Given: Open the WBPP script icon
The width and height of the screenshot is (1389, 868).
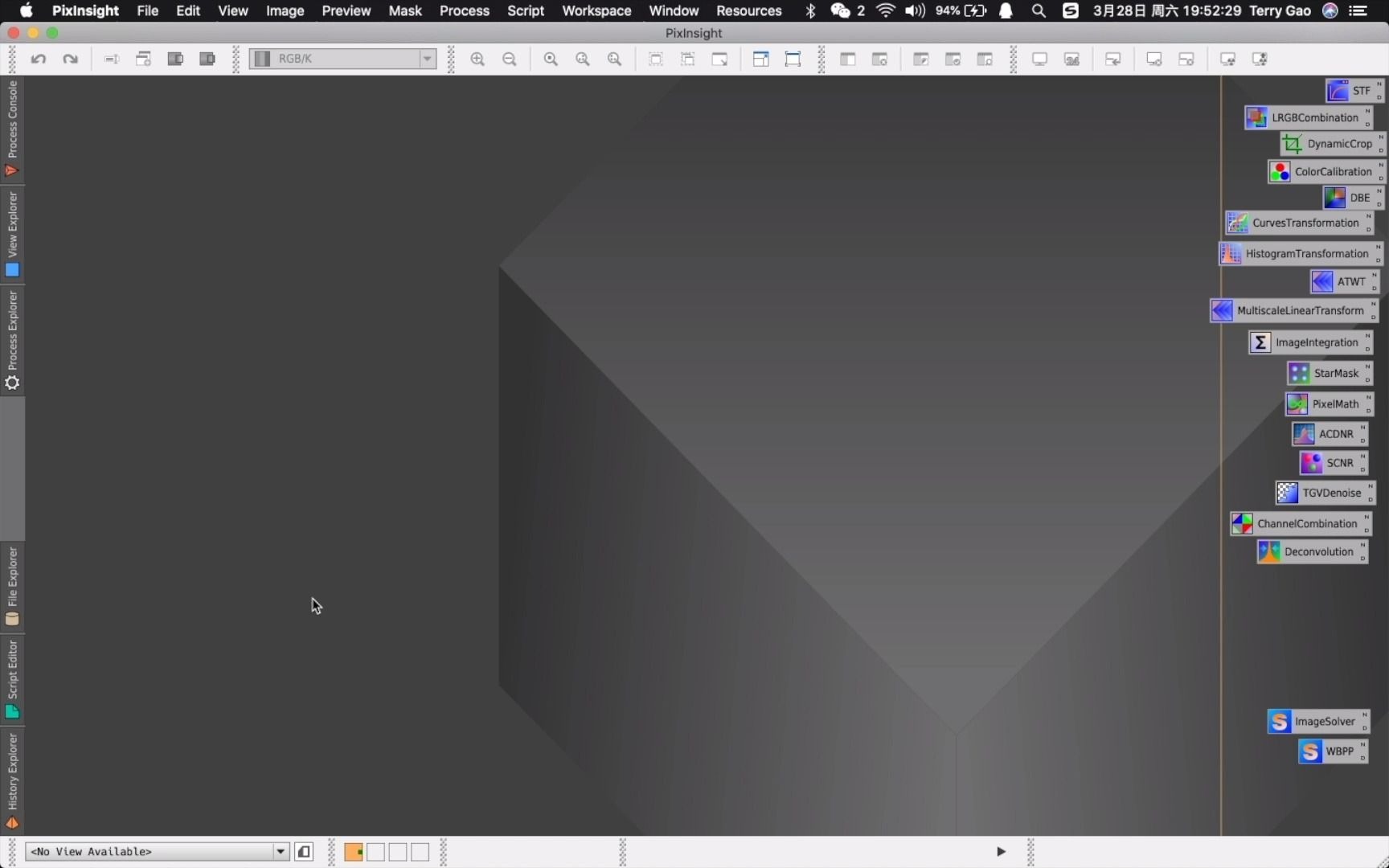Looking at the screenshot, I should click(x=1333, y=751).
